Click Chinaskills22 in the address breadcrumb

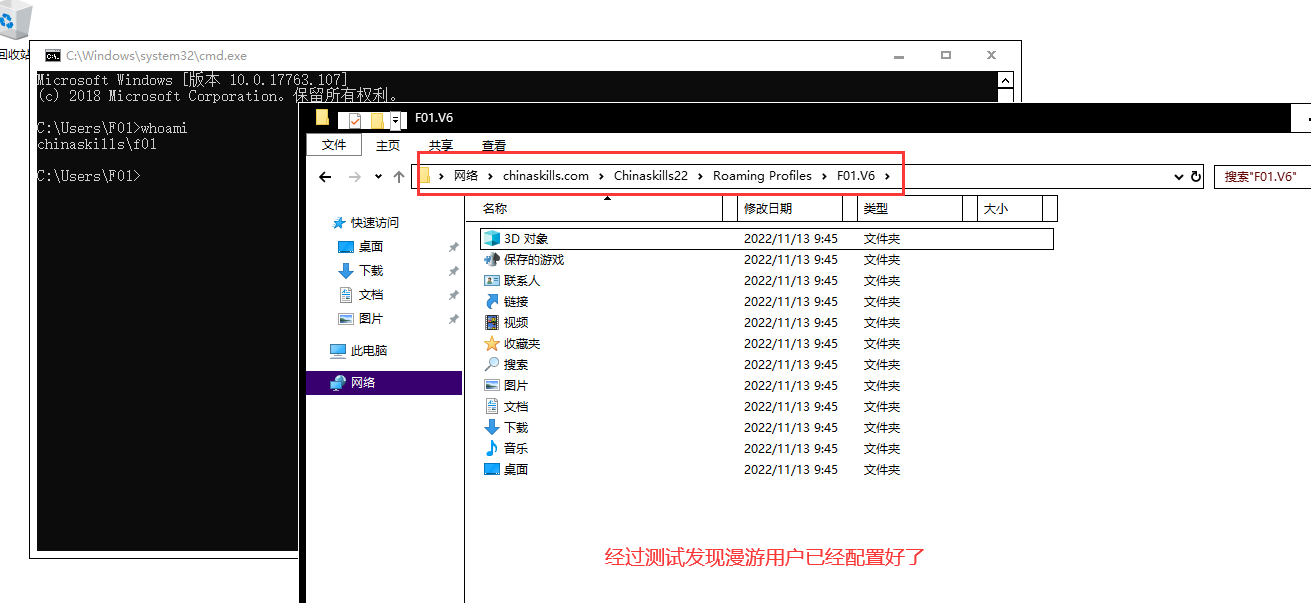pos(651,176)
